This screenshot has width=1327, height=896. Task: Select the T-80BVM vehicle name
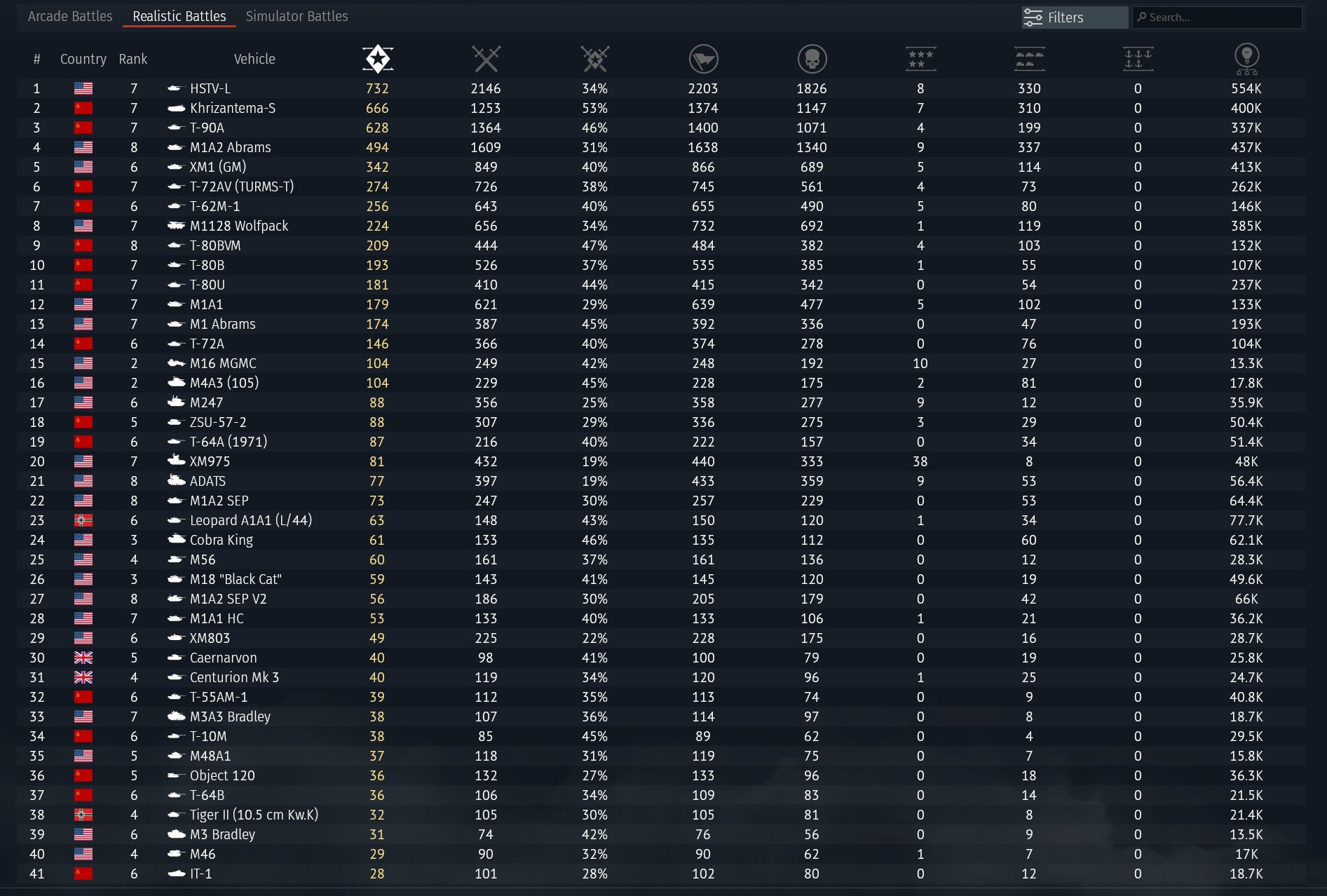pyautogui.click(x=215, y=245)
